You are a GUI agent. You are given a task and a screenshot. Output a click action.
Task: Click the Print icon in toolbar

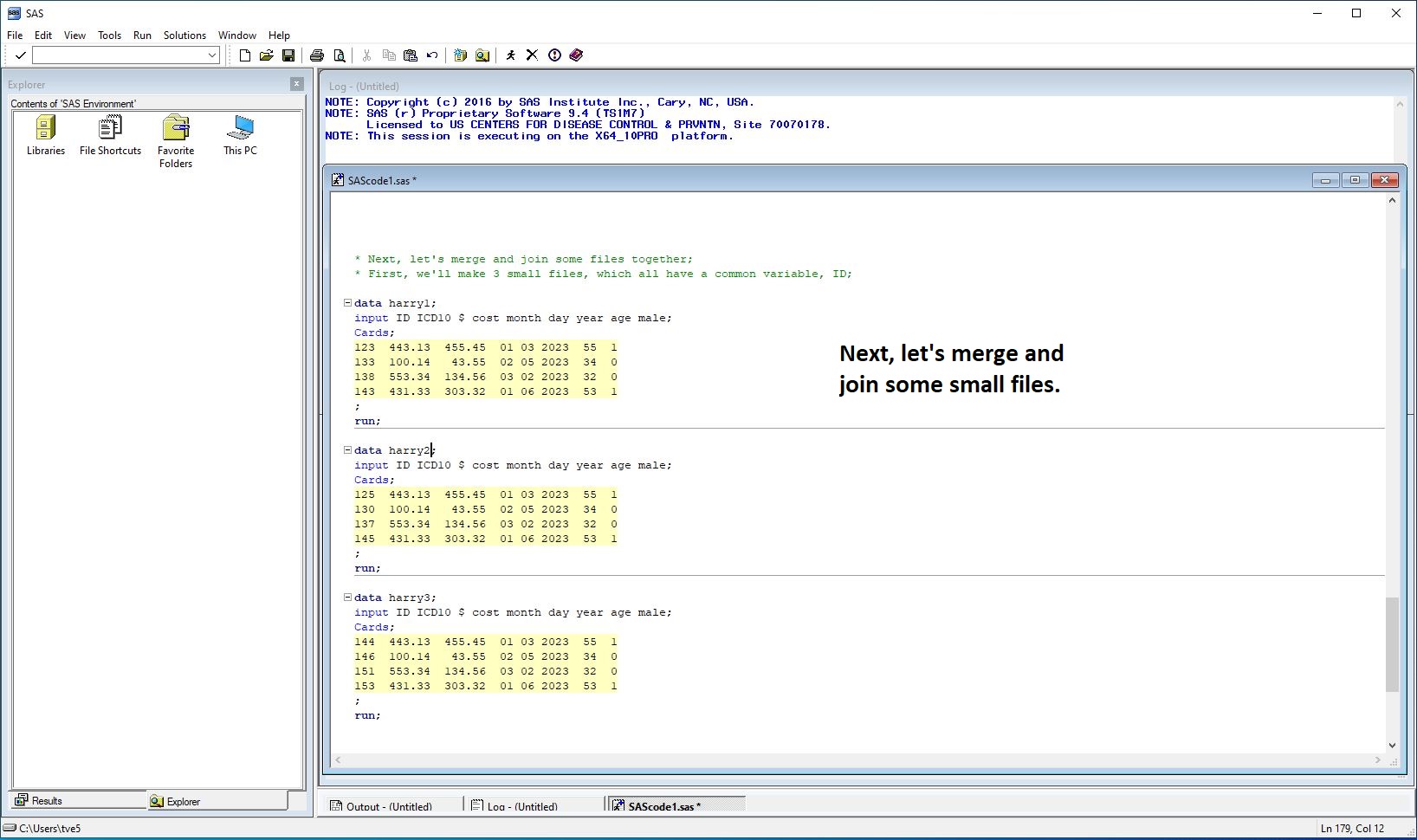pyautogui.click(x=317, y=55)
